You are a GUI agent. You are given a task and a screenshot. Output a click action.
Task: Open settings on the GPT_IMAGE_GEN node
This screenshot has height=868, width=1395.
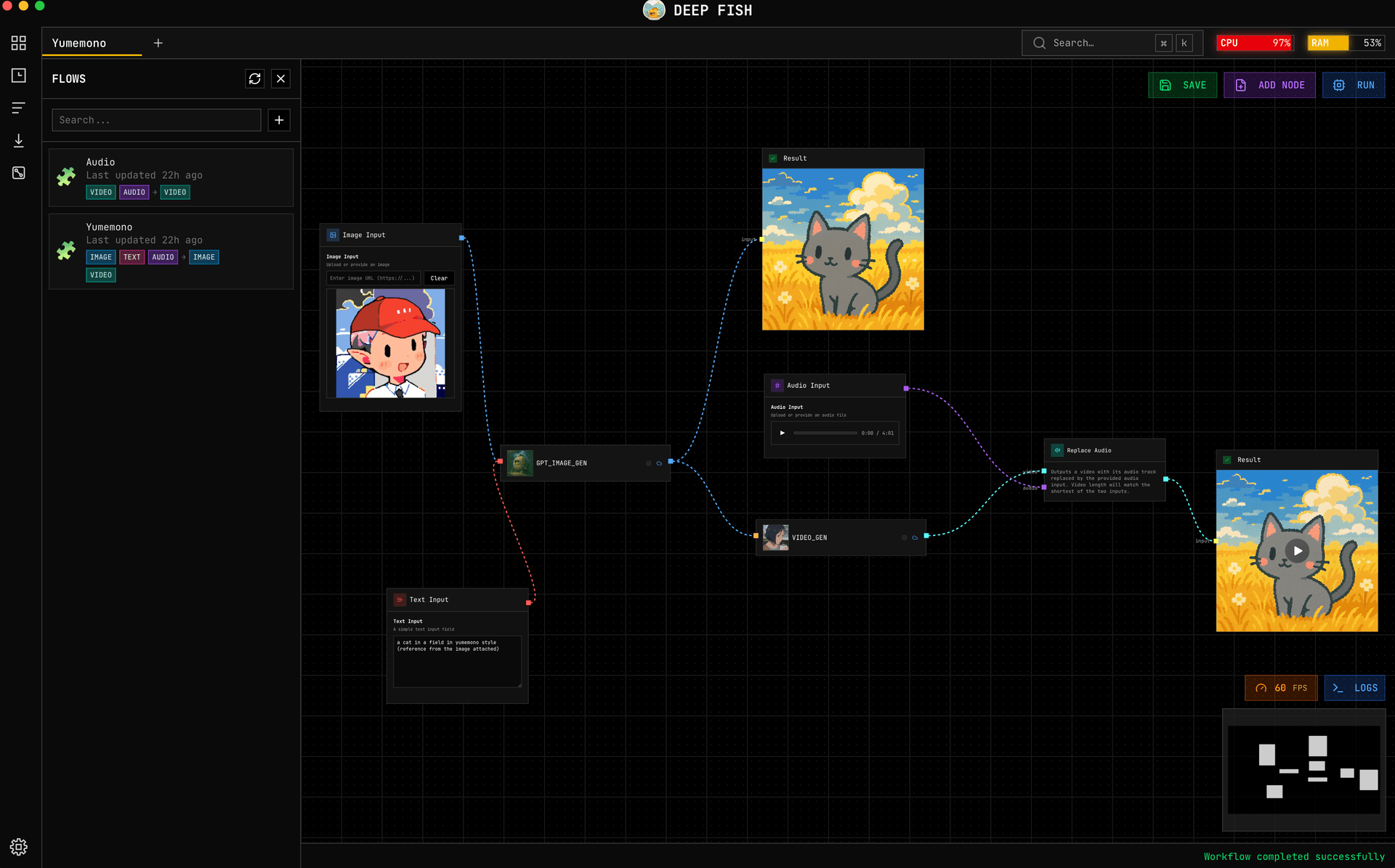(x=649, y=463)
